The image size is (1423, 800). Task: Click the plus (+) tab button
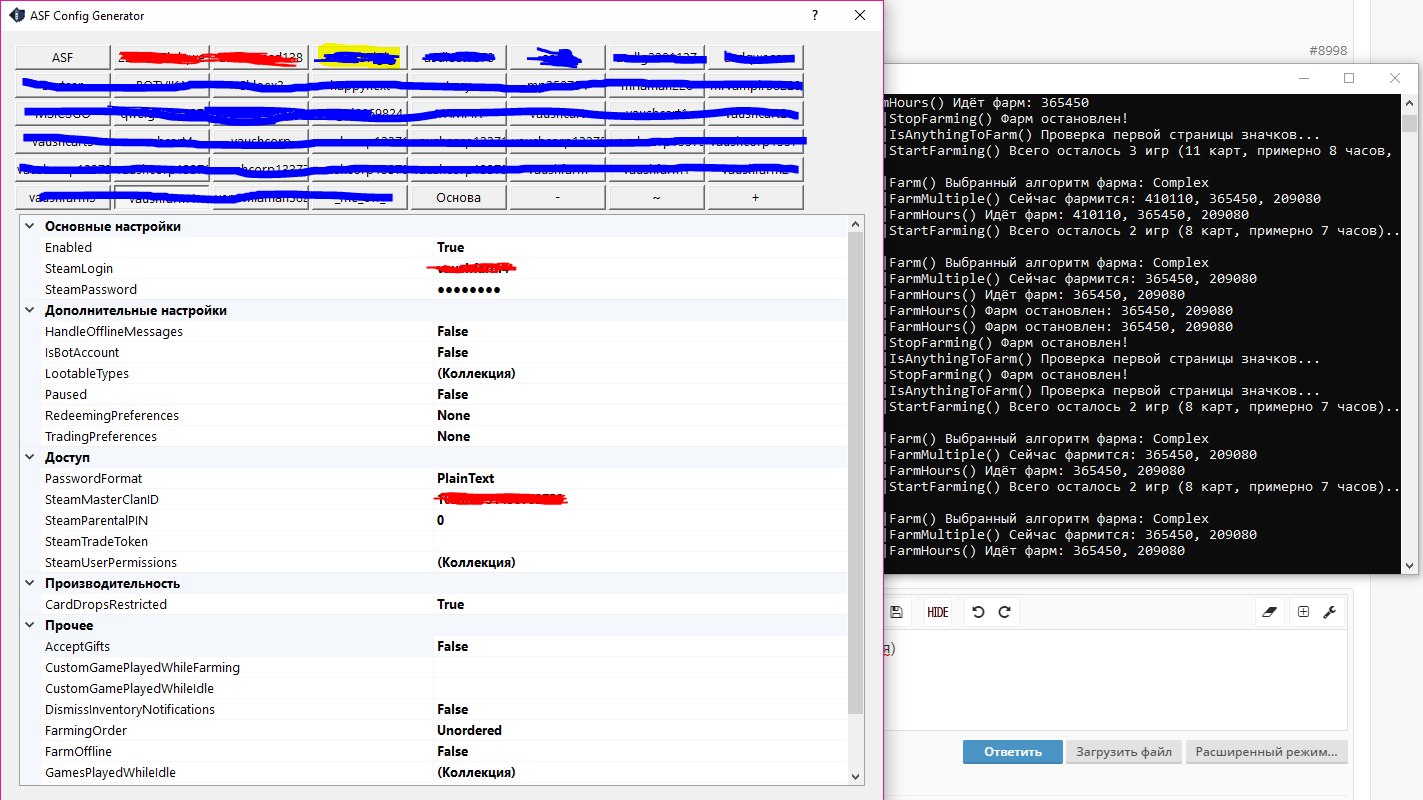pyautogui.click(x=755, y=197)
